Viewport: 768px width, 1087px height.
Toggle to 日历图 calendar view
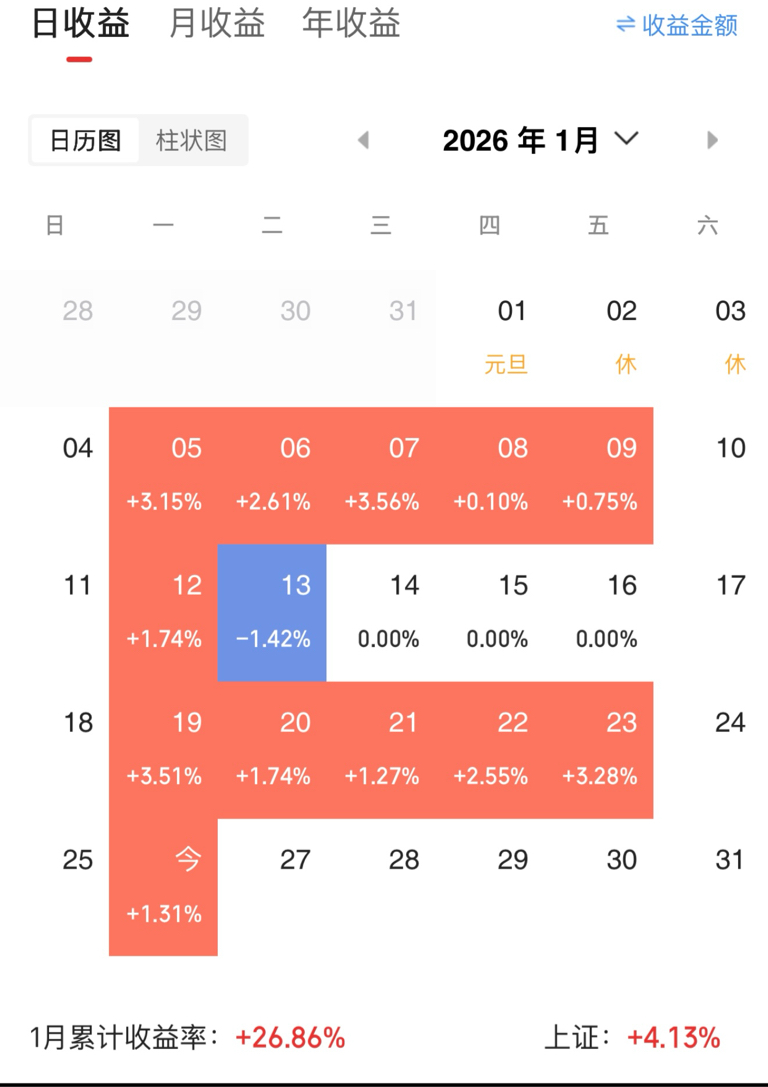tap(86, 140)
